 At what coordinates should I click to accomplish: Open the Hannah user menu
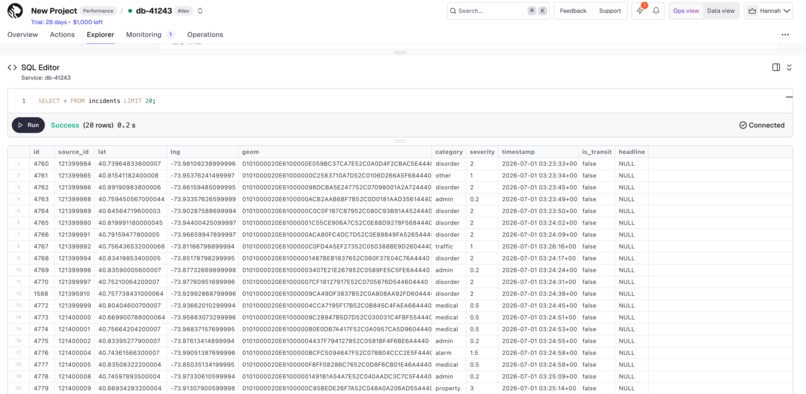(768, 11)
